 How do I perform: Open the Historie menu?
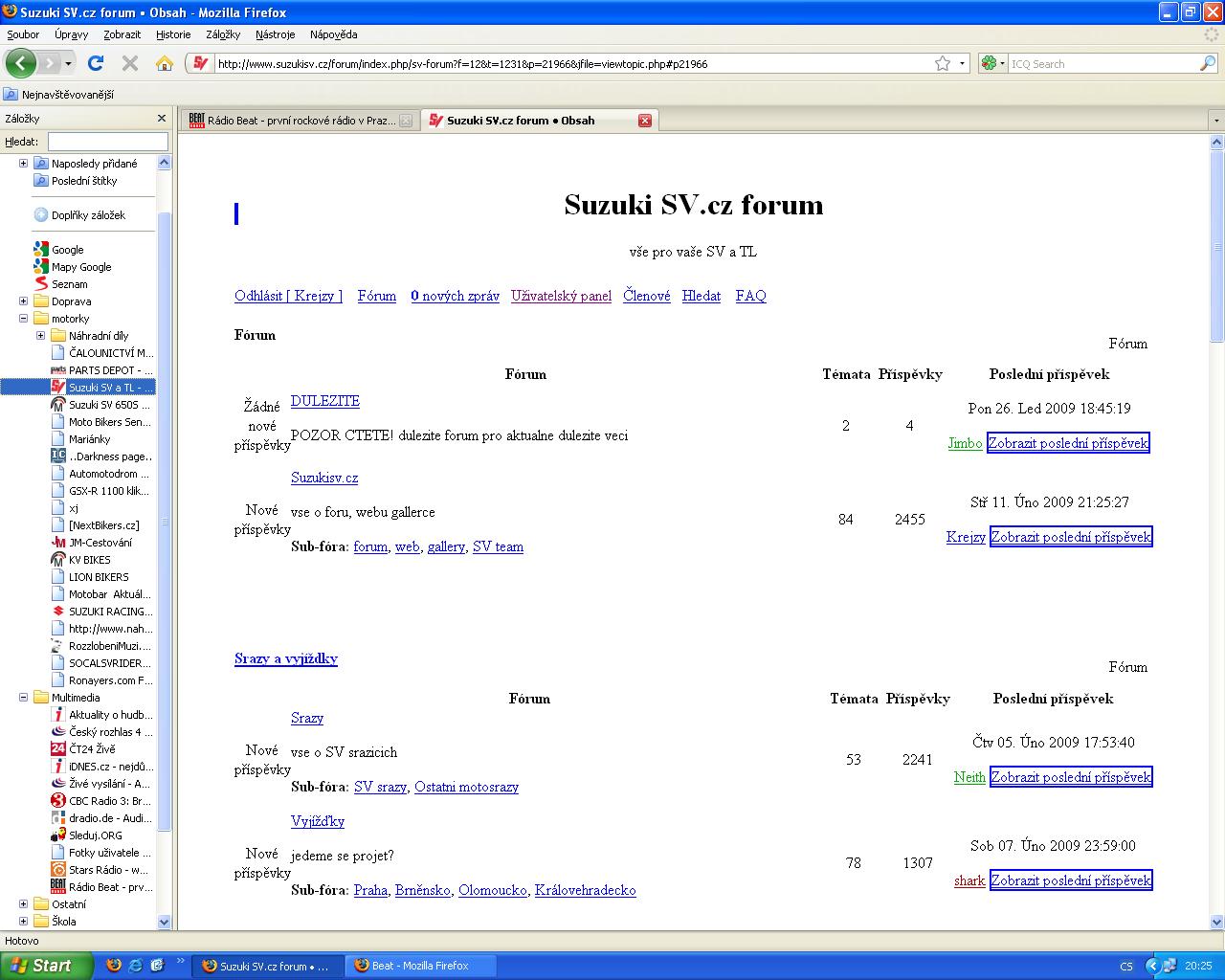(173, 33)
